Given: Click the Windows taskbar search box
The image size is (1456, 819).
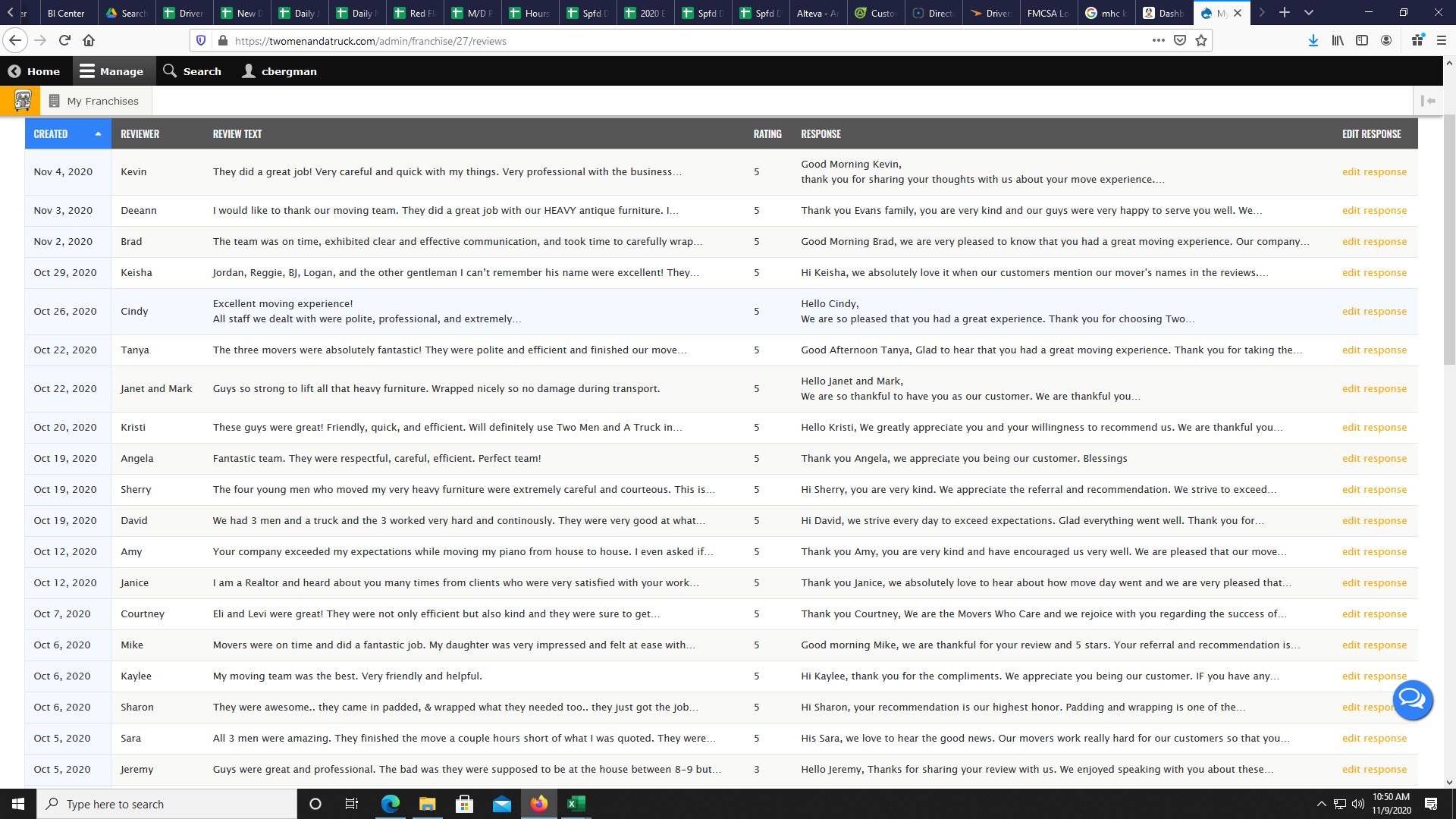Looking at the screenshot, I should [167, 804].
